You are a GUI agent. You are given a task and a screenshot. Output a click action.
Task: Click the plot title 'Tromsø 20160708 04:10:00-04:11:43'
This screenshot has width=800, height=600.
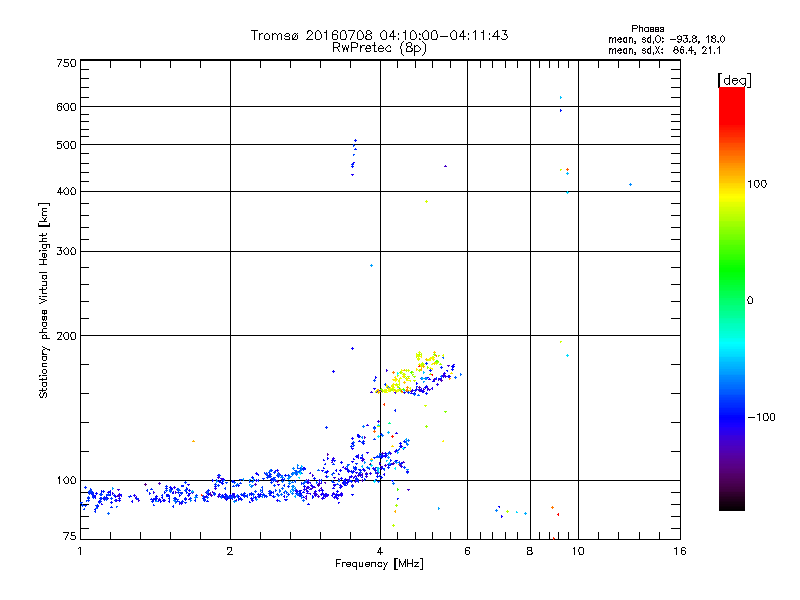click(x=379, y=35)
